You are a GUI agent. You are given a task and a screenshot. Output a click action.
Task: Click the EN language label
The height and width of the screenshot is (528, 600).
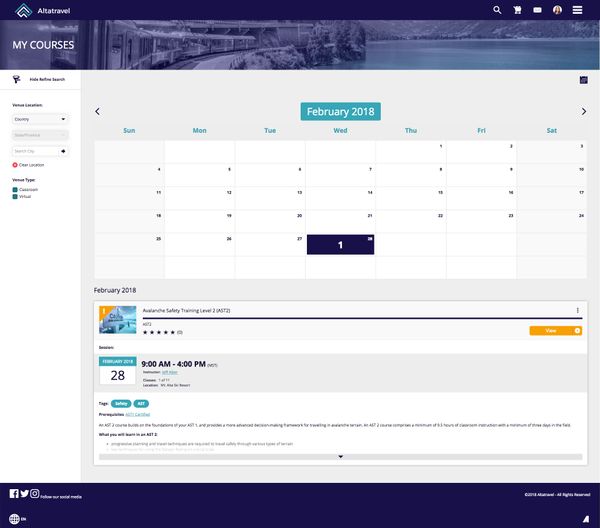tap(23, 519)
